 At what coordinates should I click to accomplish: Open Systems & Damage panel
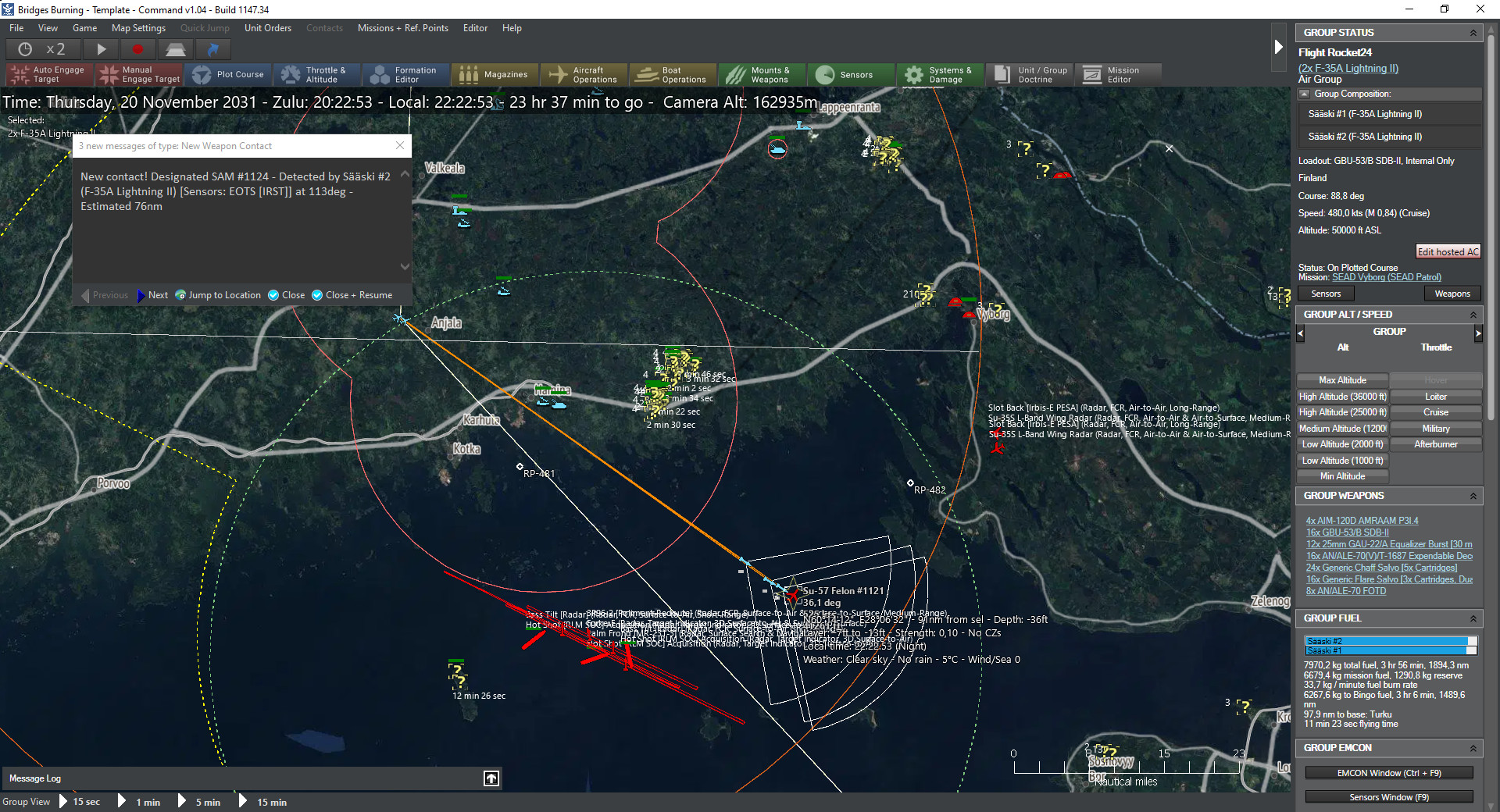coord(939,74)
